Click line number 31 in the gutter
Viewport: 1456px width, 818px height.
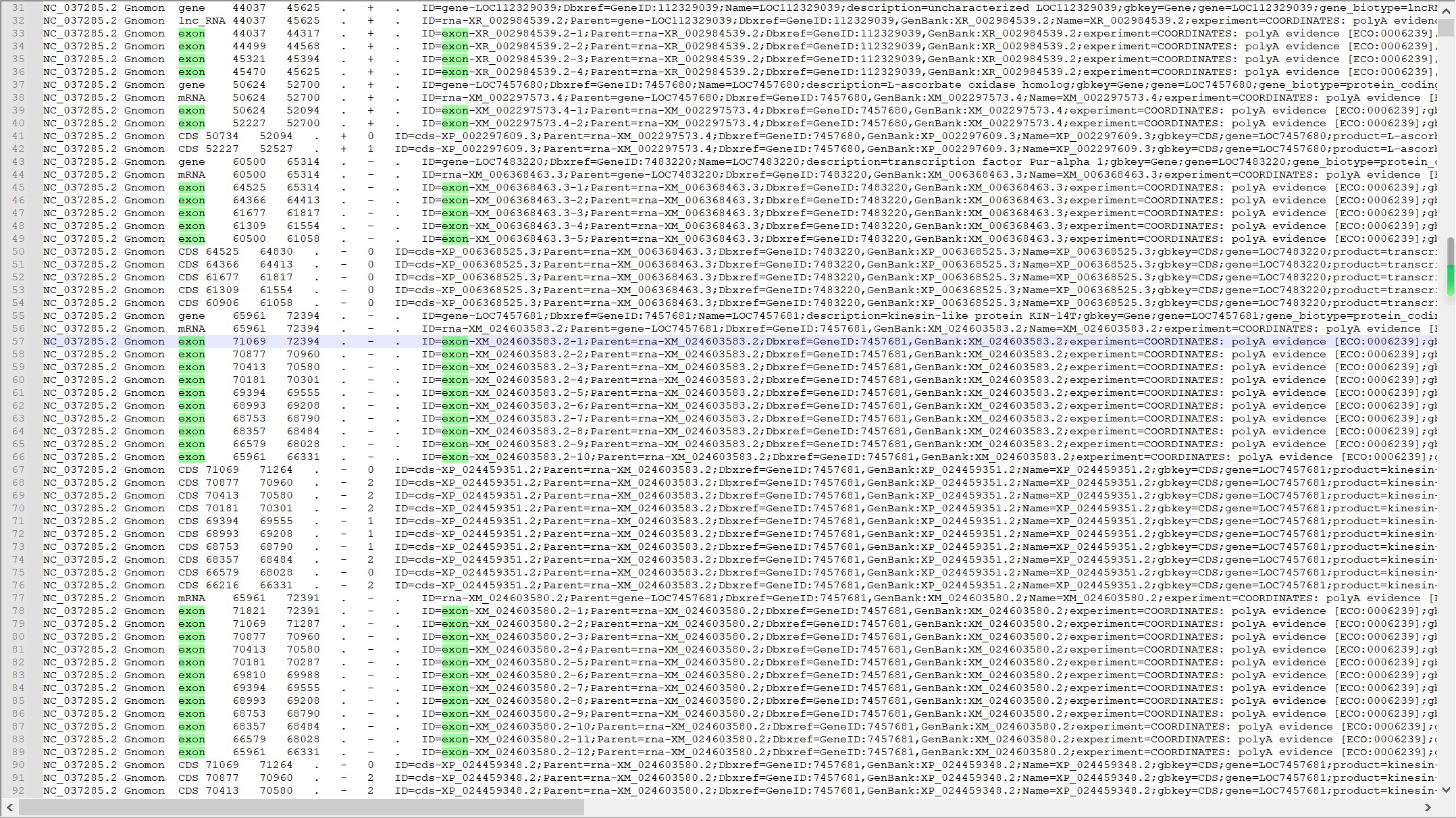click(18, 7)
